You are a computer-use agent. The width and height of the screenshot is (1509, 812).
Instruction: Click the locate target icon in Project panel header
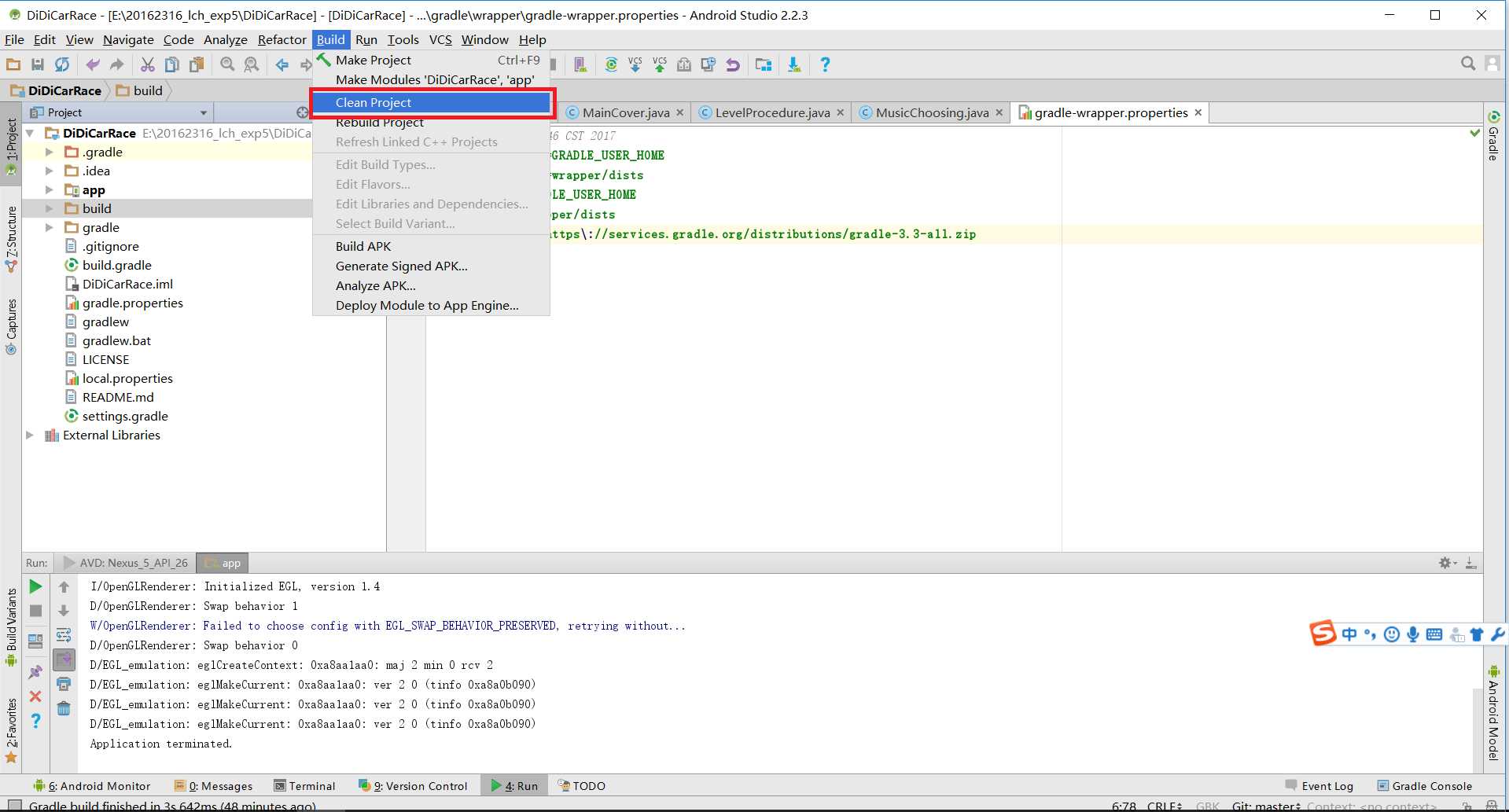(302, 112)
